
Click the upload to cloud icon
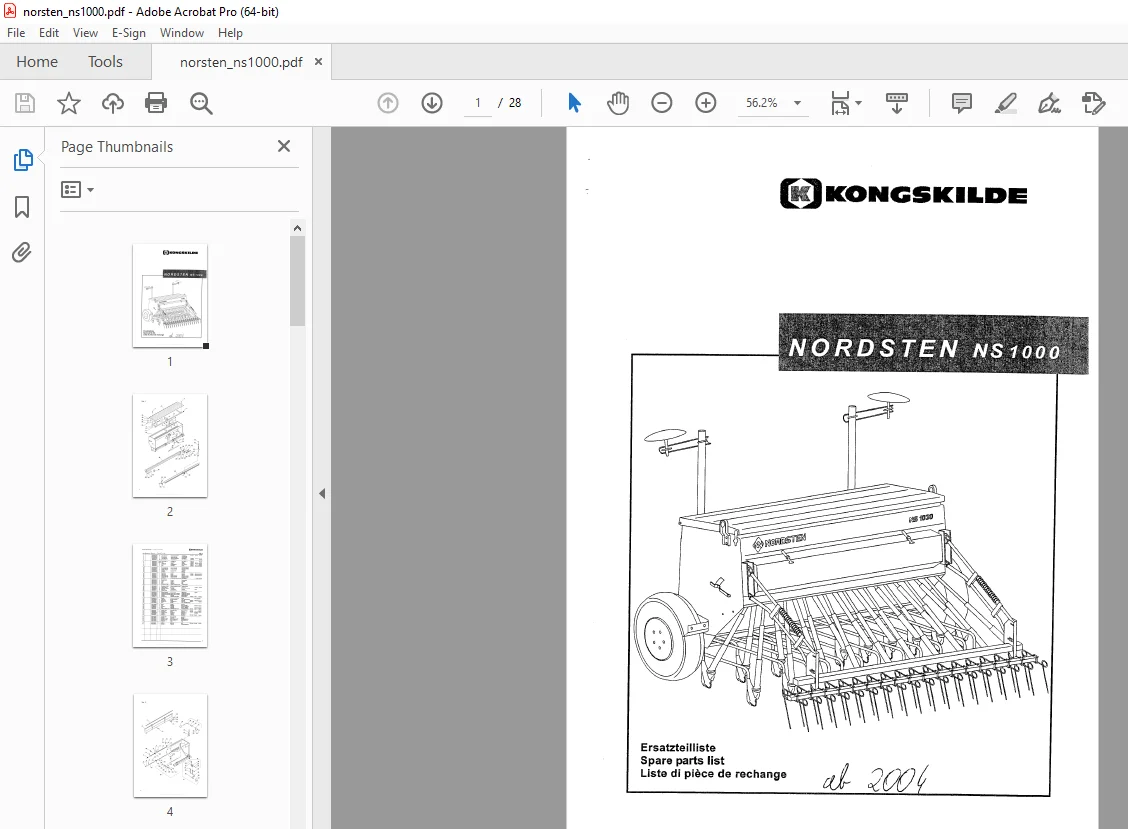click(112, 103)
